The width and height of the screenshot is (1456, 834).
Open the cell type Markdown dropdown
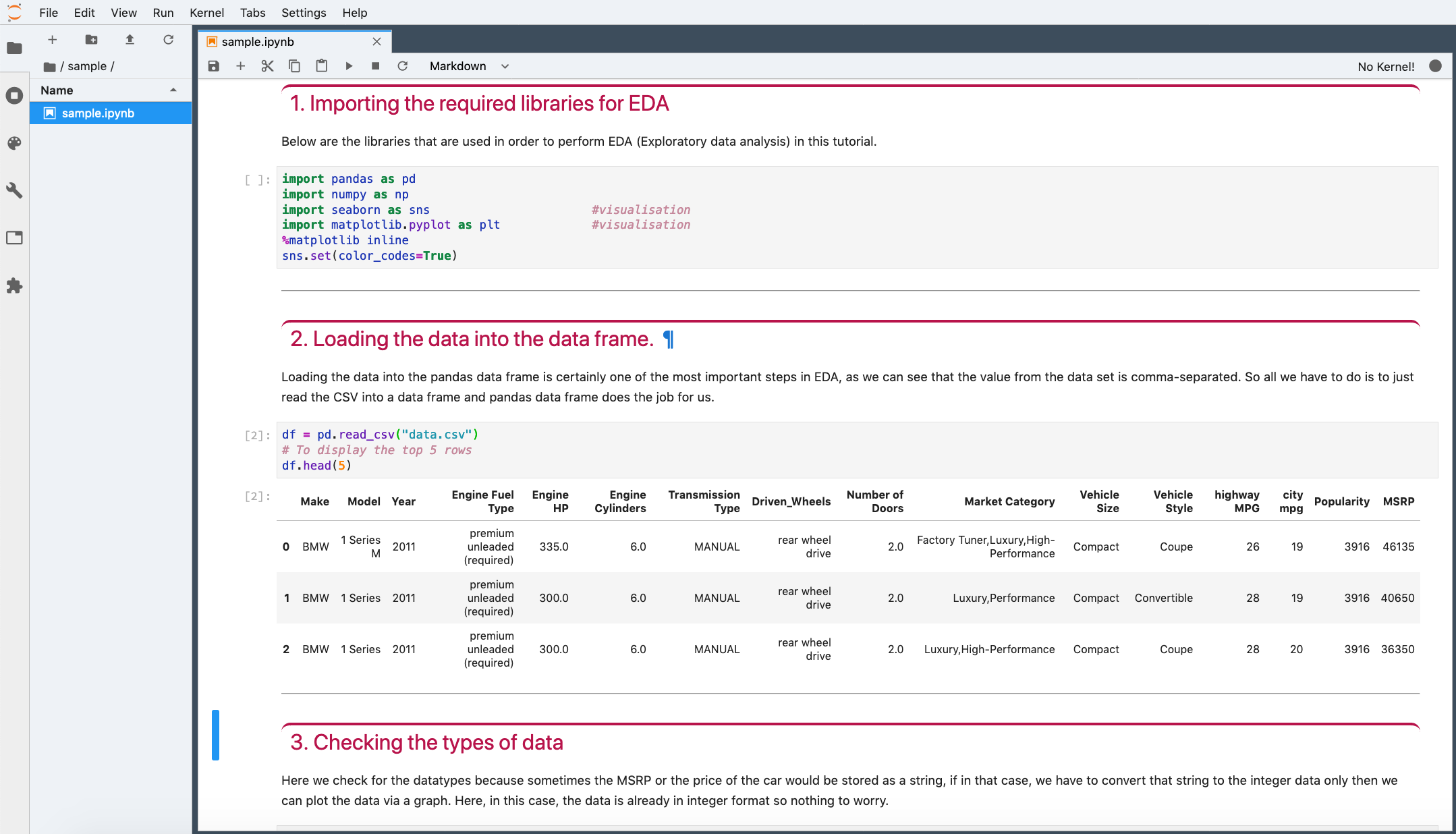(469, 66)
